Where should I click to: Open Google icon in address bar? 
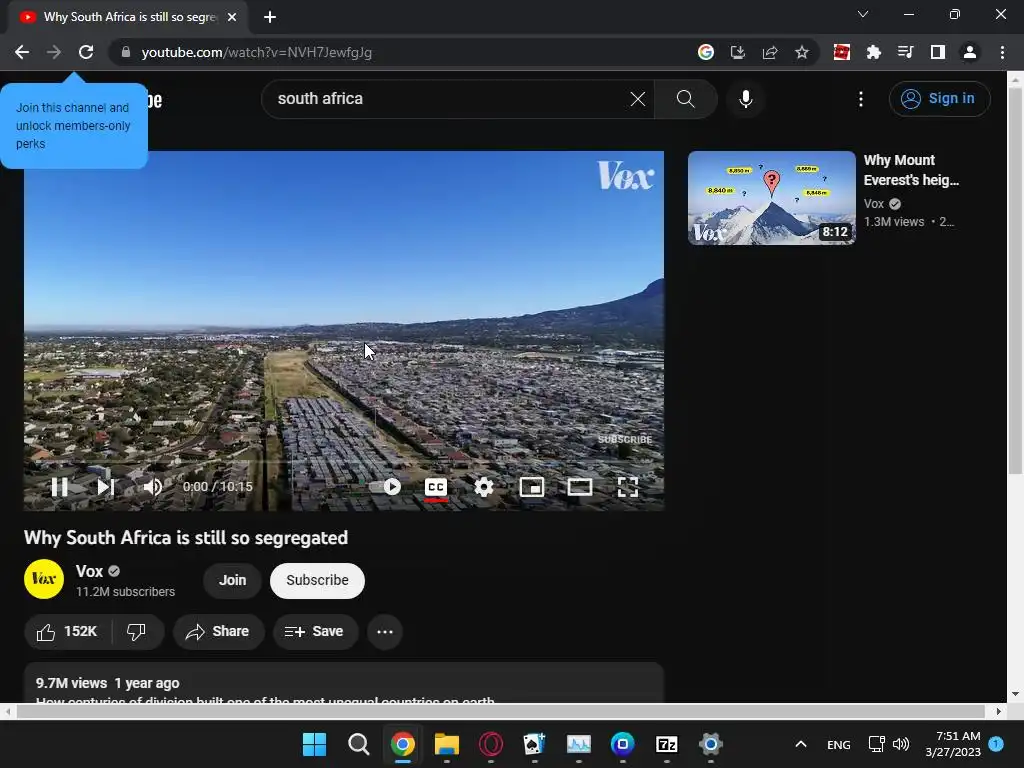tap(706, 52)
